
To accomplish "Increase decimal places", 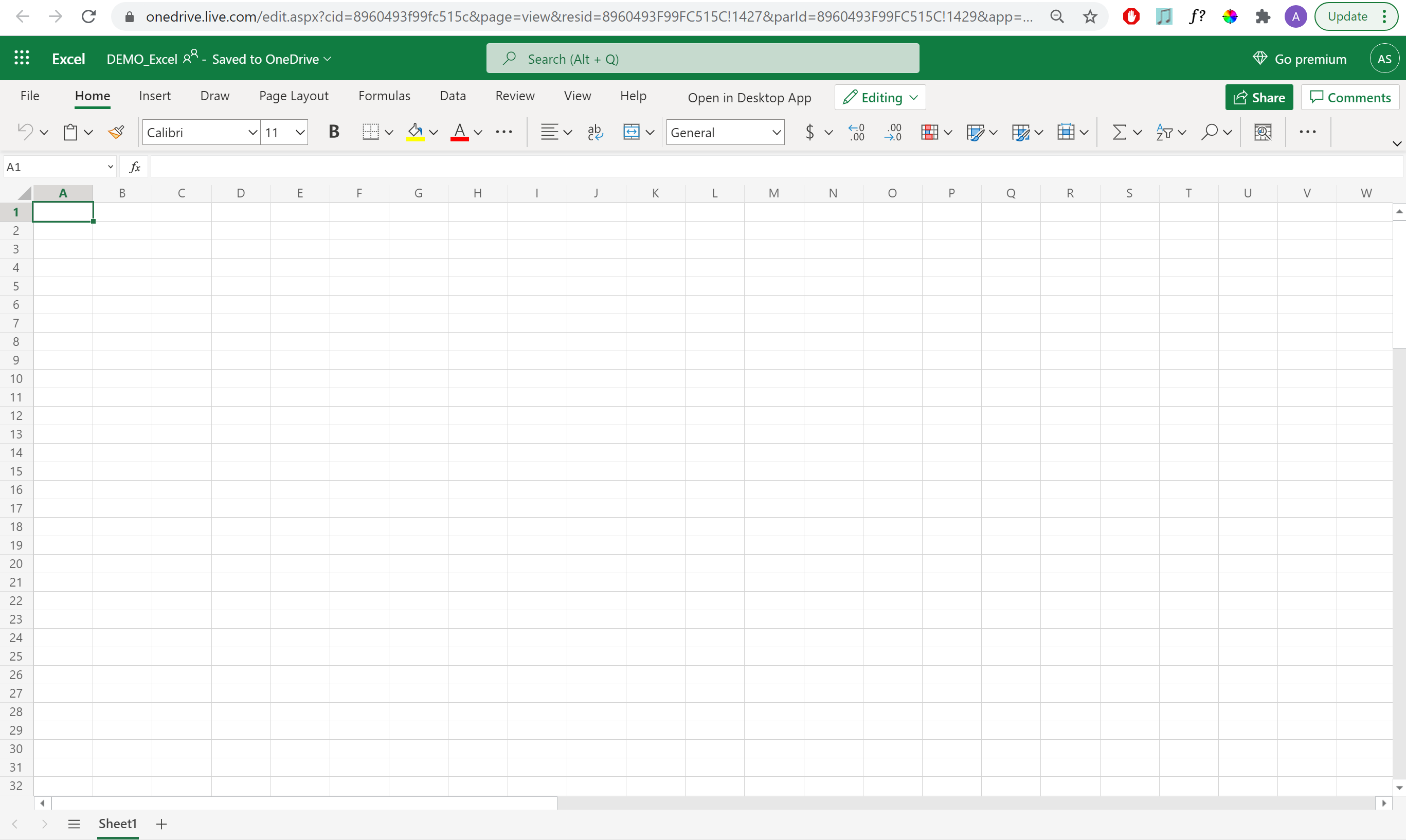I will tap(857, 132).
